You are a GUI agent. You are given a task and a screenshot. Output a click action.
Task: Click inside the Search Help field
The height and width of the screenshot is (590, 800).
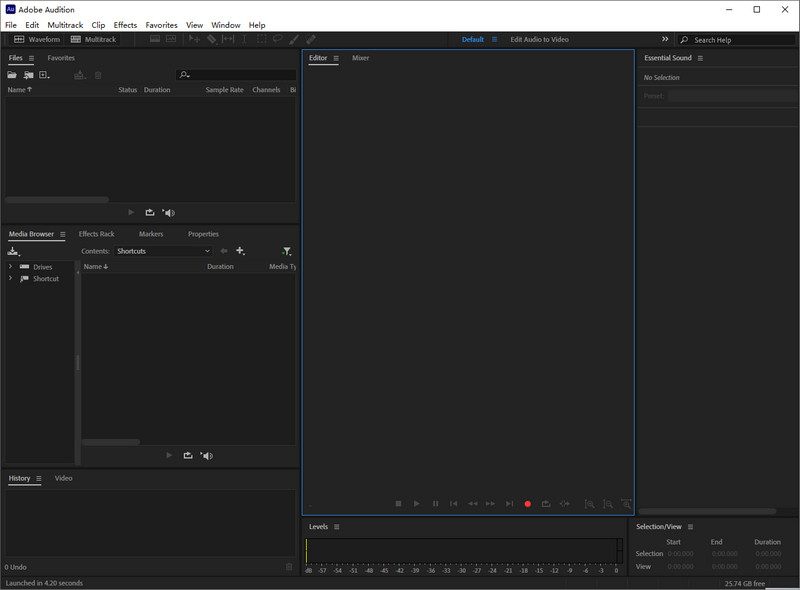[x=740, y=39]
